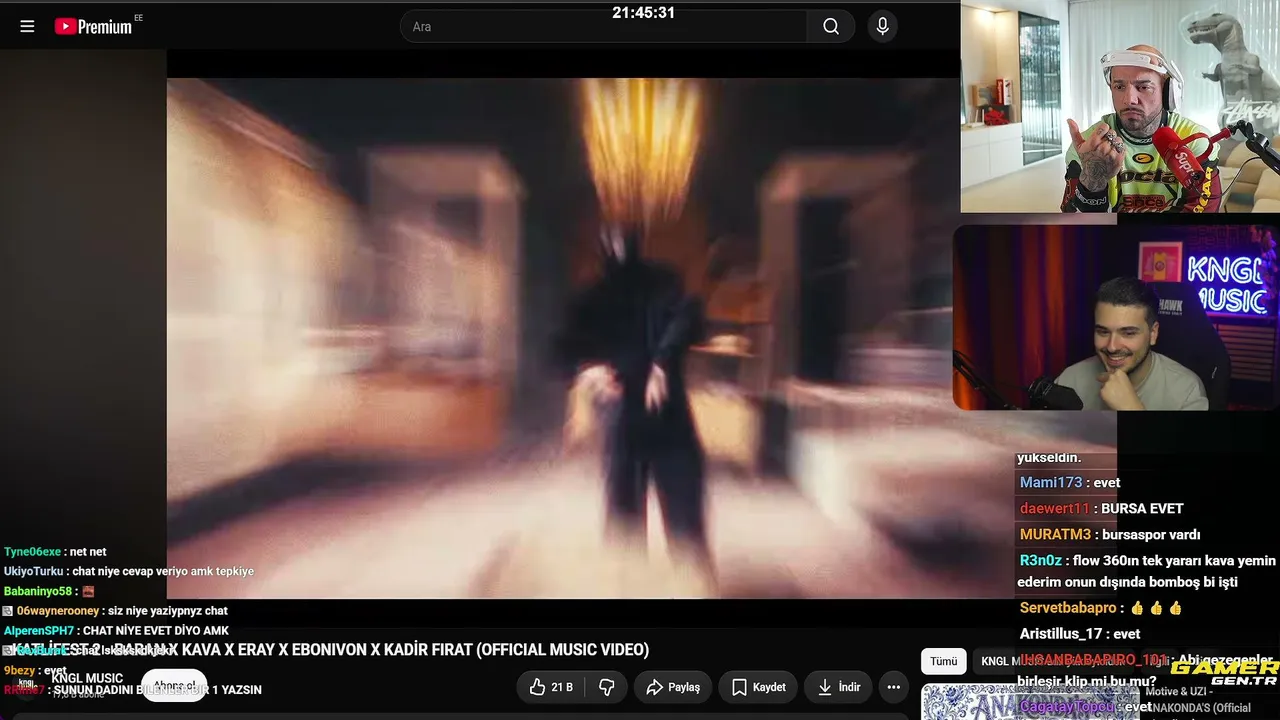Dislike the video with the thumbs-down icon
The height and width of the screenshot is (720, 1280).
click(x=606, y=687)
